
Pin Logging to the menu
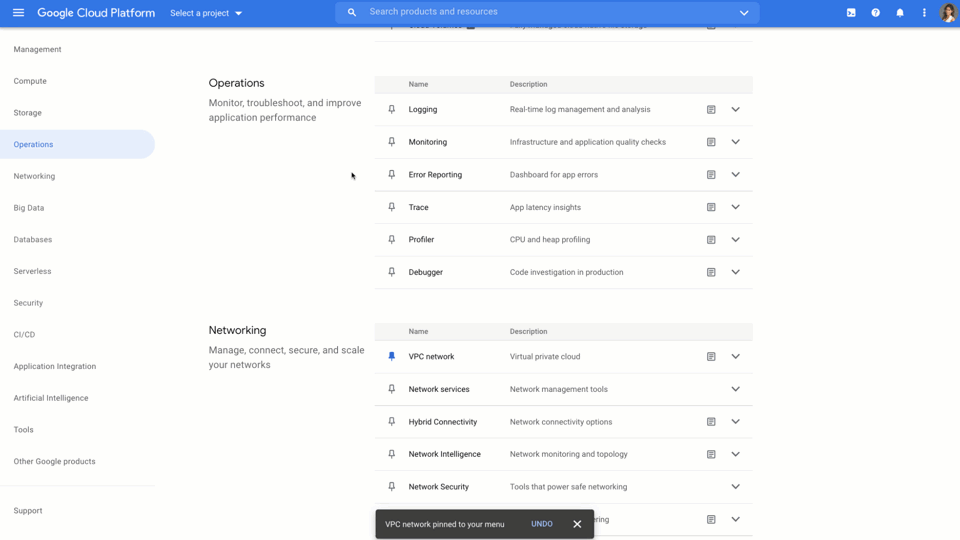392,110
